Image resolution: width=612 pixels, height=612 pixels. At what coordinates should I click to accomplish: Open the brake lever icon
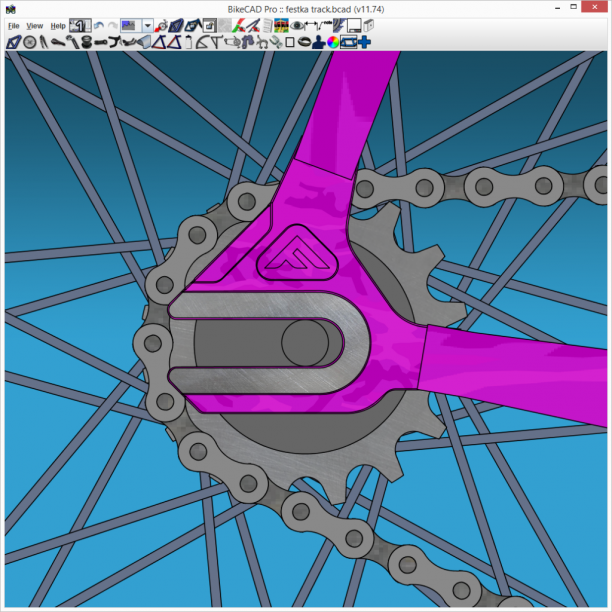tap(129, 42)
